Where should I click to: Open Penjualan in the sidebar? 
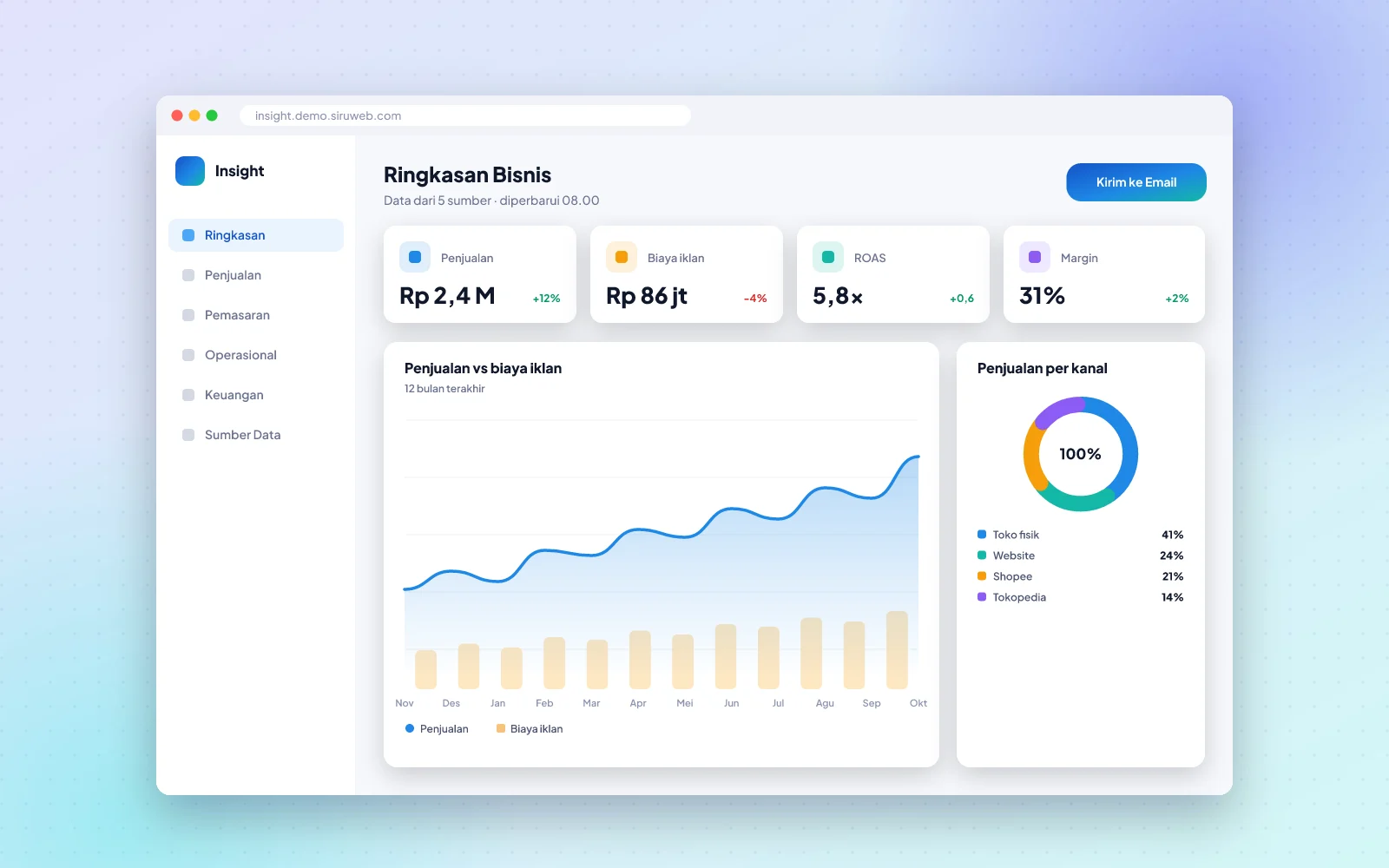tap(256, 275)
